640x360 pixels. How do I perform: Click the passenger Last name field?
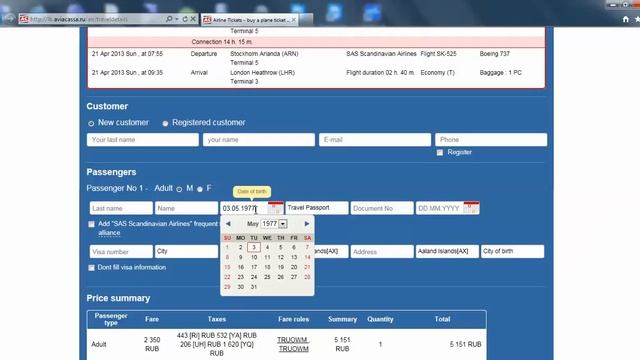click(121, 208)
